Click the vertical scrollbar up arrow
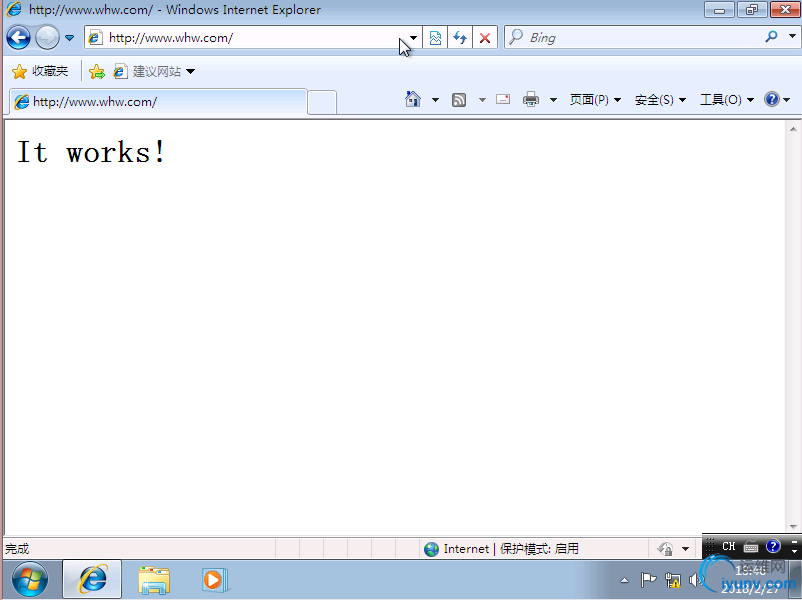This screenshot has height=600, width=802. (793, 129)
